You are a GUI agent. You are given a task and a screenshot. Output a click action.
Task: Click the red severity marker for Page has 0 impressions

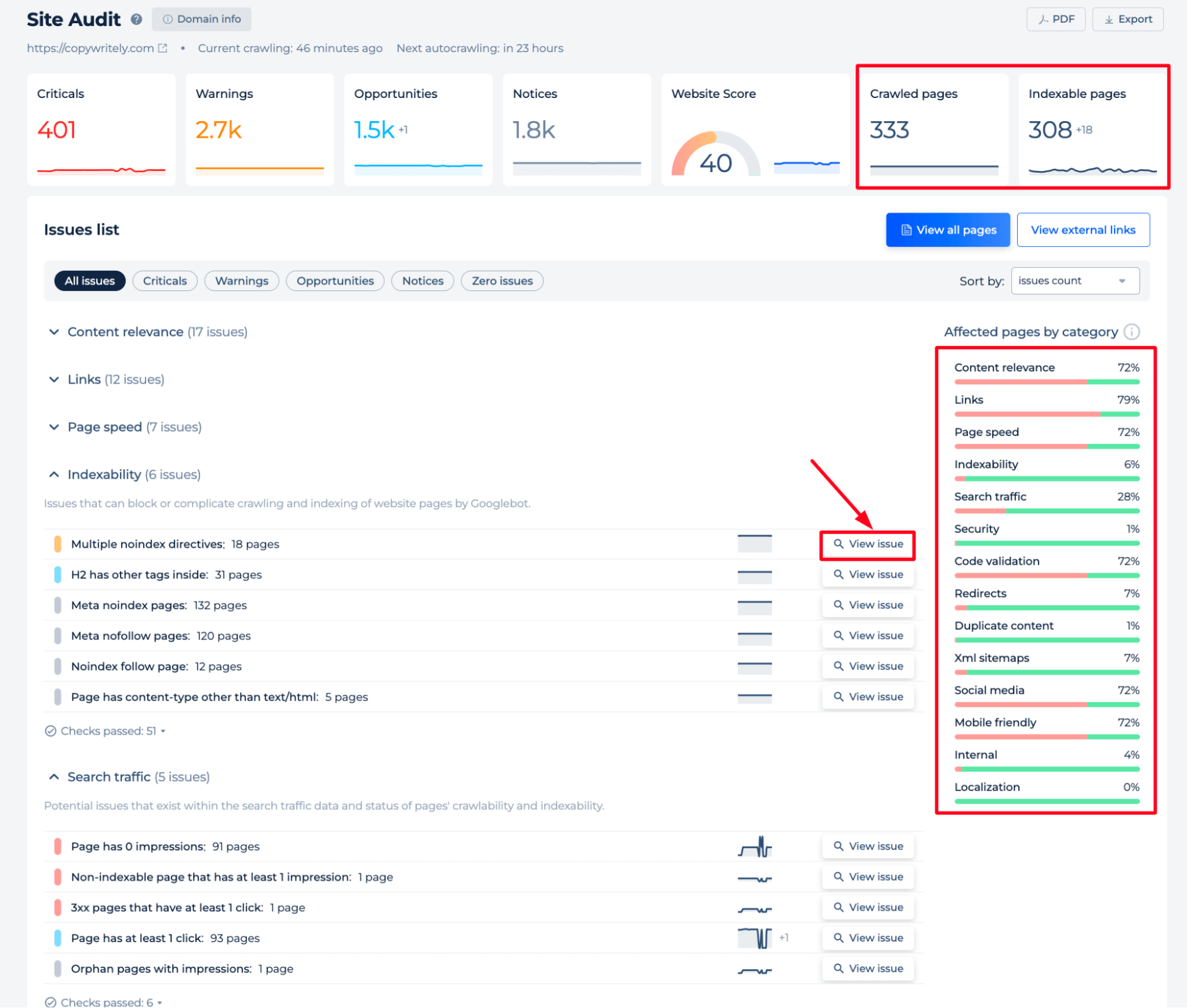click(x=58, y=847)
